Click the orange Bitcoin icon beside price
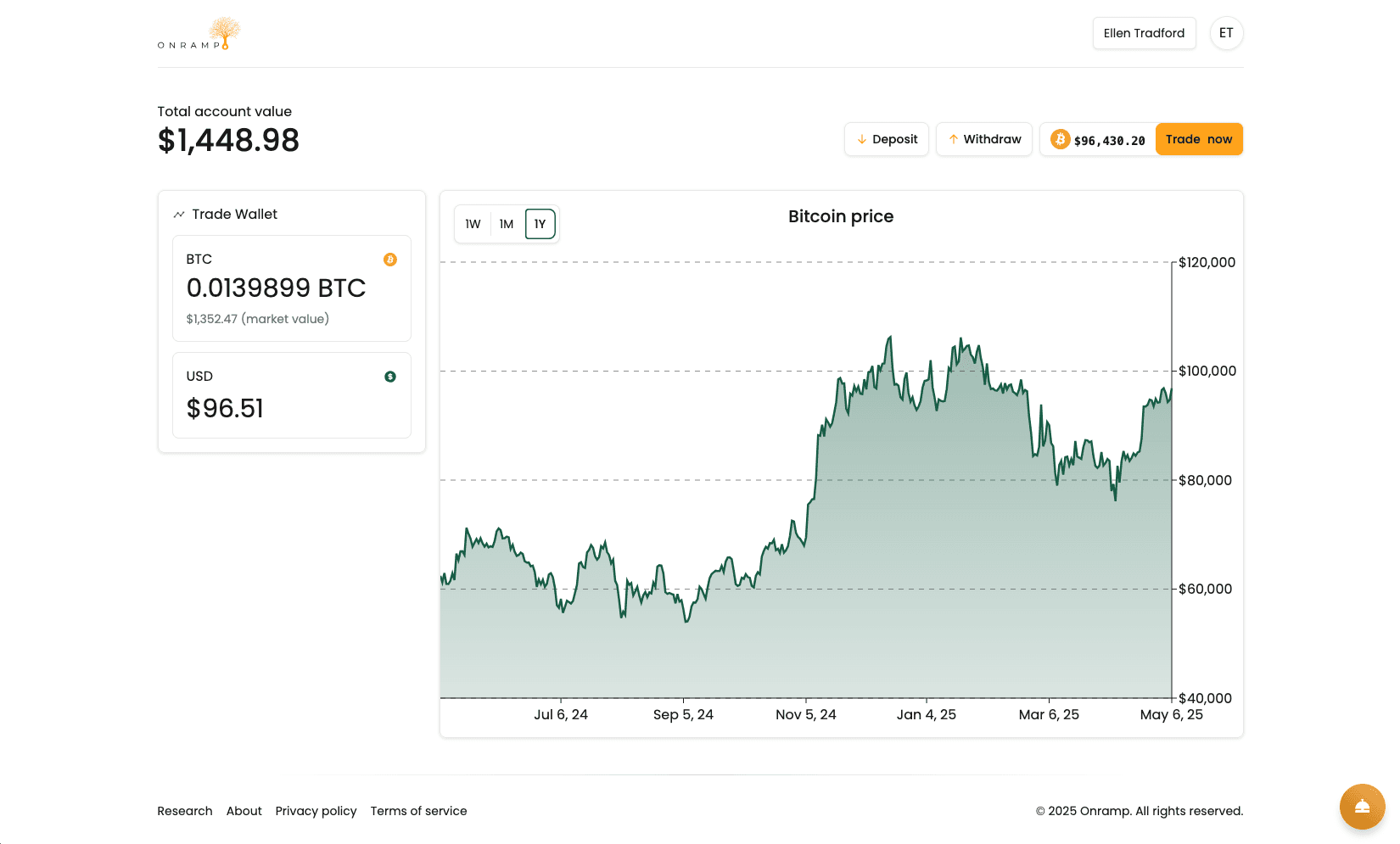Image resolution: width=1400 pixels, height=844 pixels. (x=1060, y=139)
